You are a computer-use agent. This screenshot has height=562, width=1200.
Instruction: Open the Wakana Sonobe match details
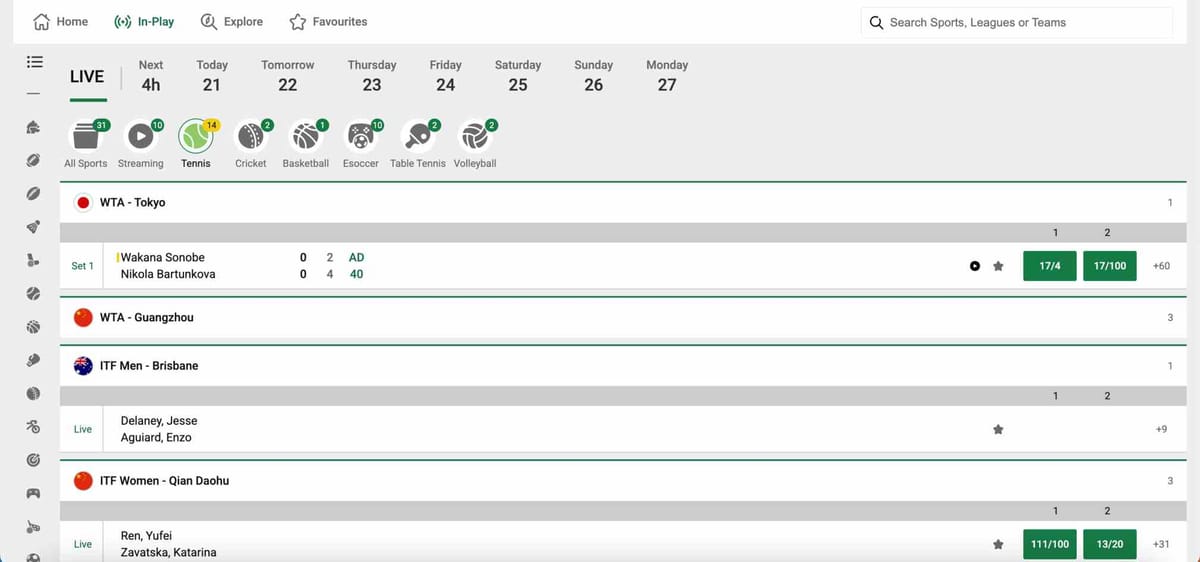[x=162, y=257]
